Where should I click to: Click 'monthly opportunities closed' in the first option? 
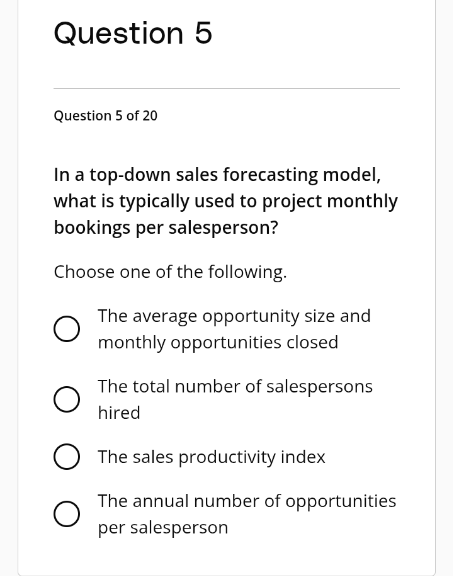(x=218, y=343)
